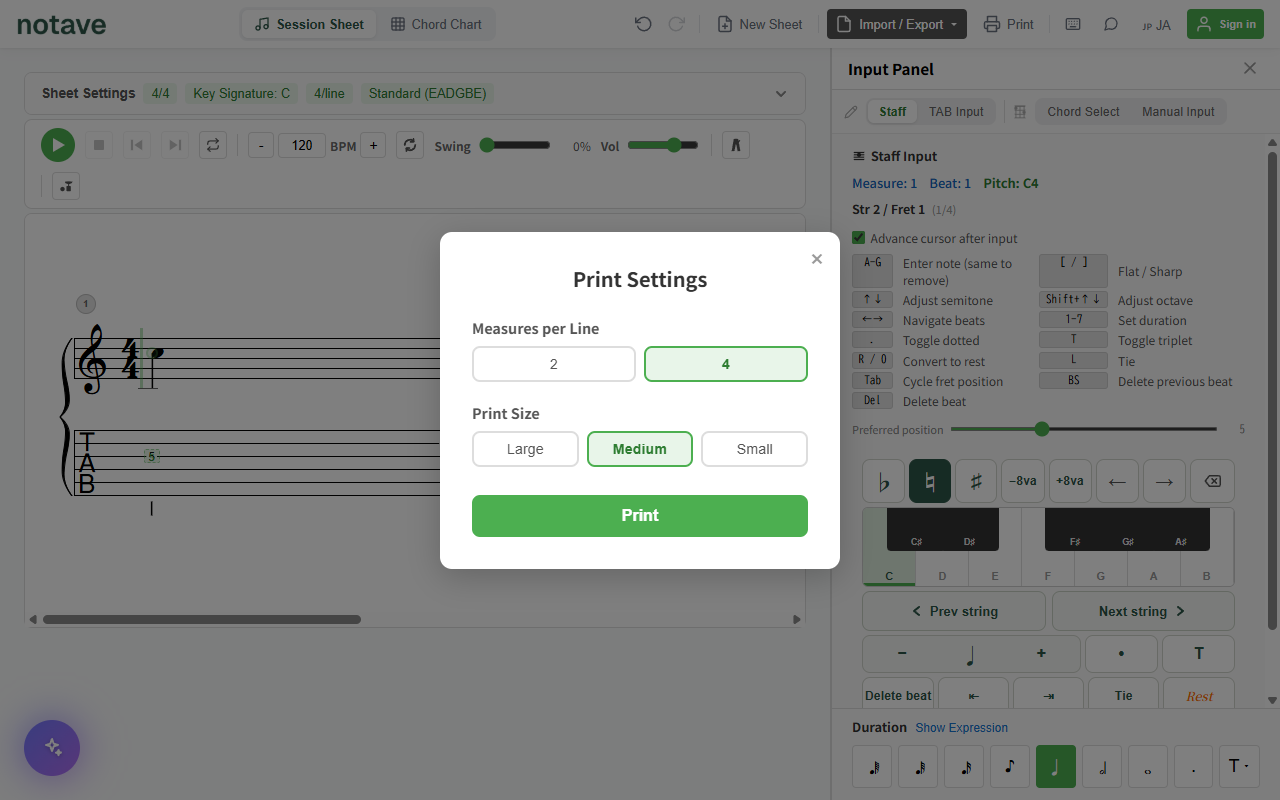Click Next string button
This screenshot has width=1280, height=800.
[x=1143, y=611]
